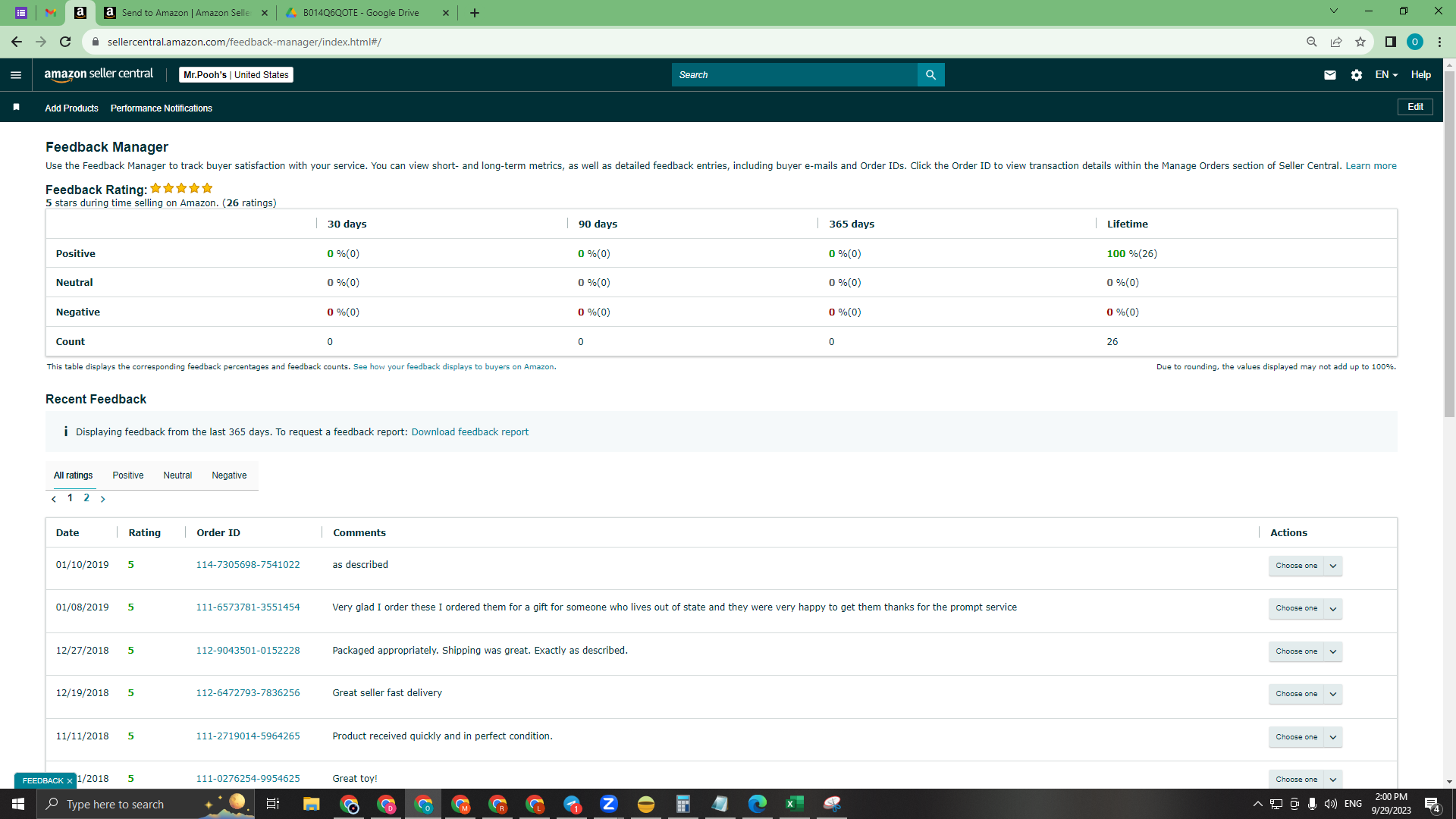Bookmark this page with the star icon
Viewport: 1456px width, 819px height.
point(1360,42)
